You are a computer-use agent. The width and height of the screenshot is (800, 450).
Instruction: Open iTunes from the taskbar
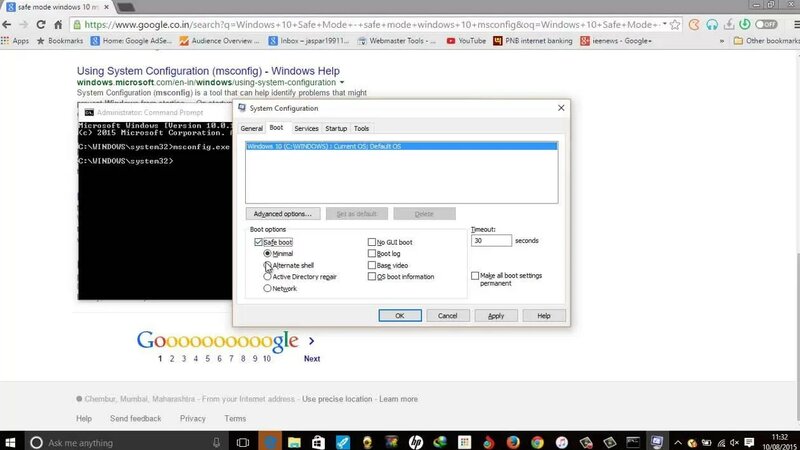[561, 442]
